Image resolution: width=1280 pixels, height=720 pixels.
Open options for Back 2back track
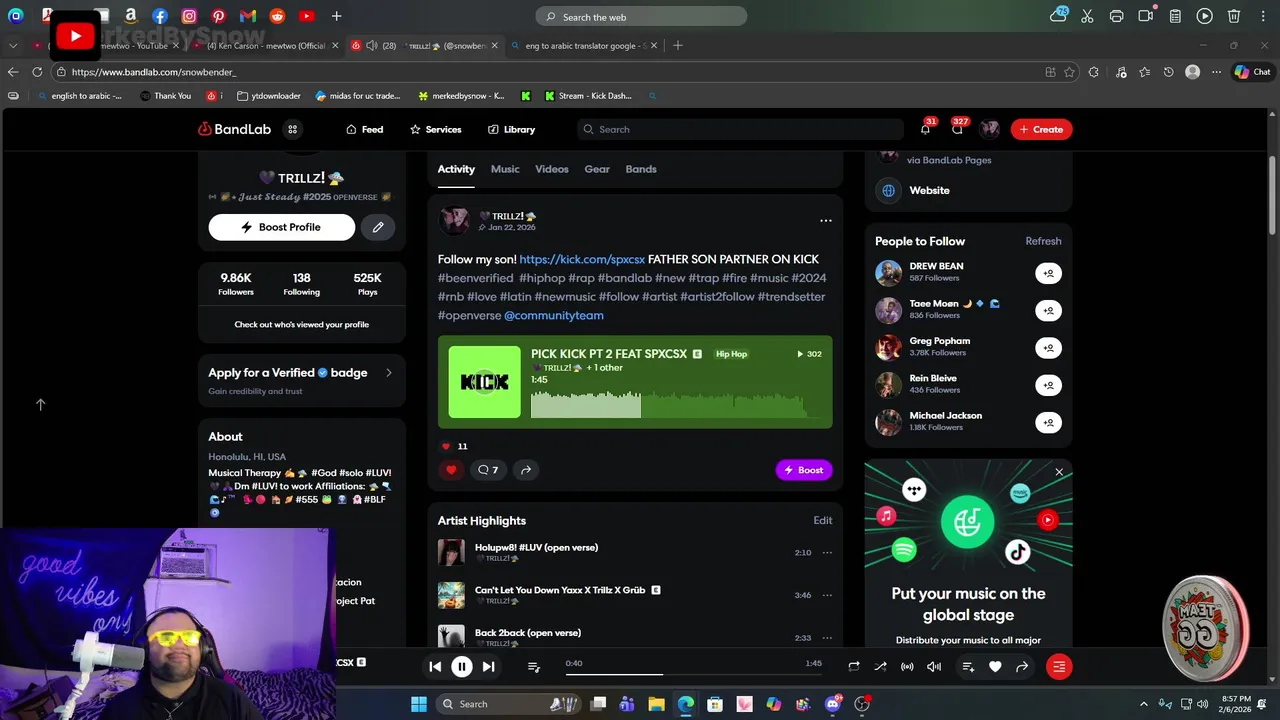pos(827,638)
